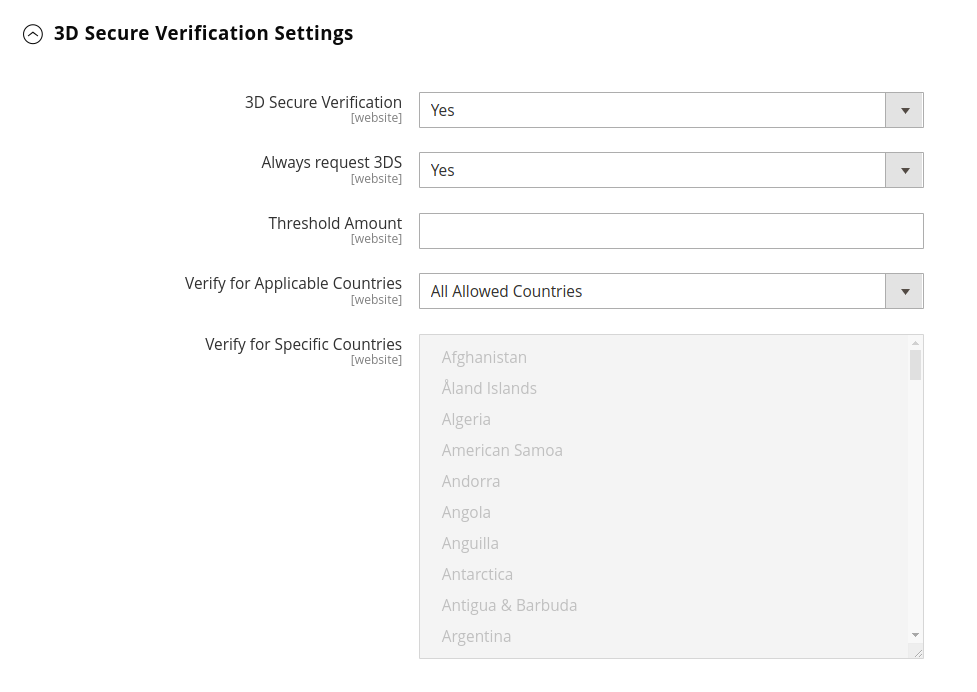Click the 3D Secure Verification Settings heading

click(x=203, y=33)
